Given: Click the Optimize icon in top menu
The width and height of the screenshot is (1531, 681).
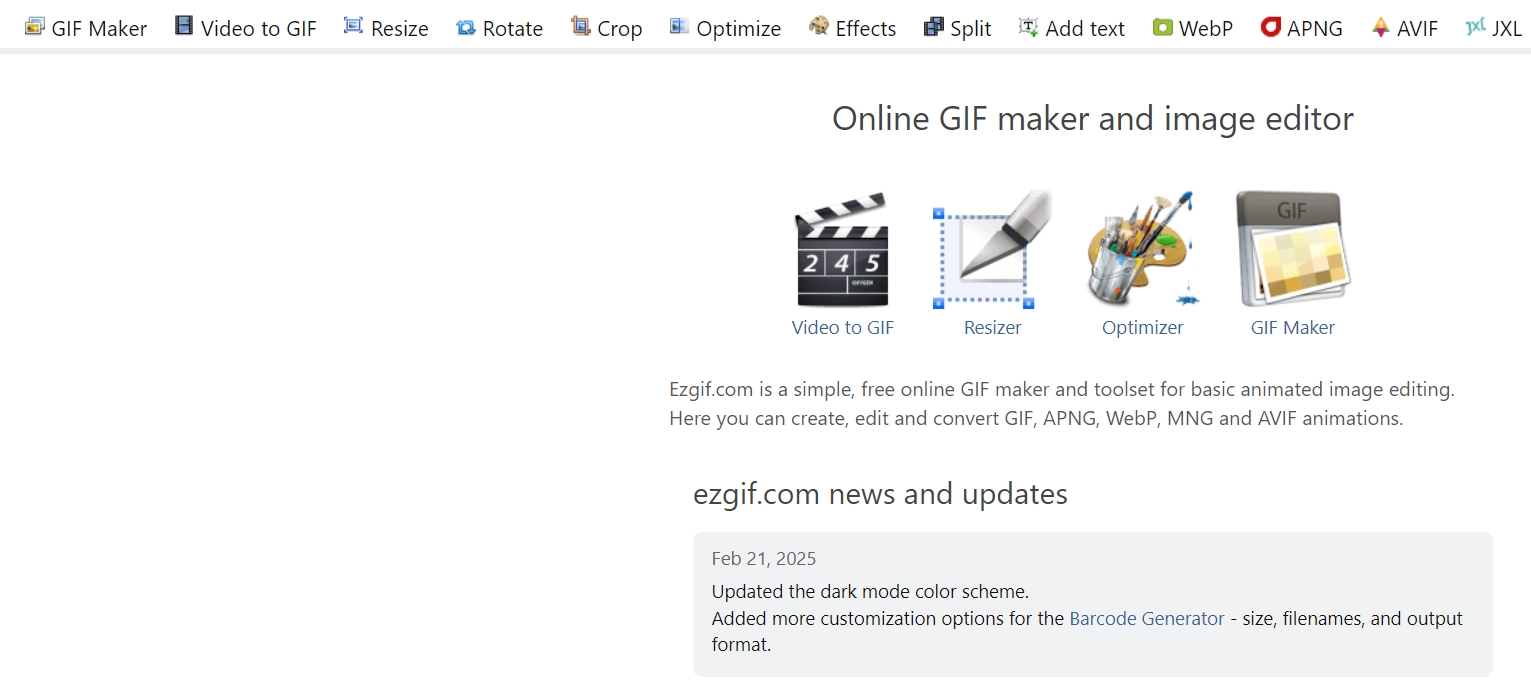Looking at the screenshot, I should (x=680, y=26).
